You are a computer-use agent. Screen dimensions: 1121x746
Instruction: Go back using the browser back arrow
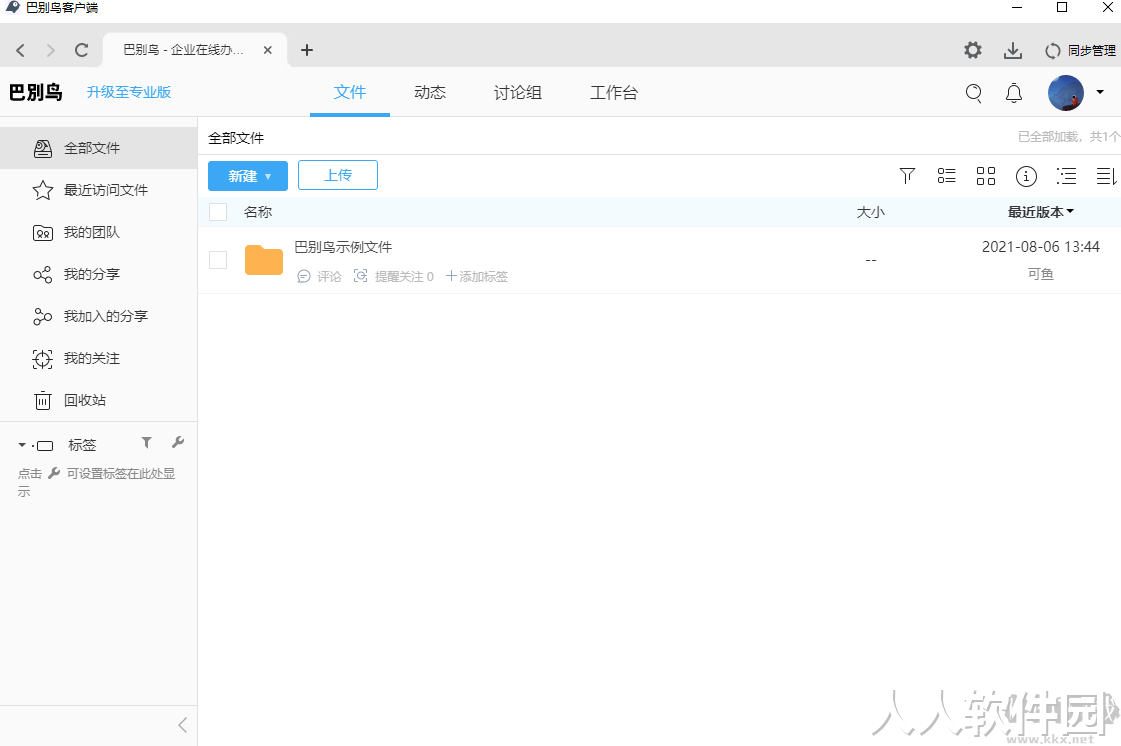[x=21, y=50]
